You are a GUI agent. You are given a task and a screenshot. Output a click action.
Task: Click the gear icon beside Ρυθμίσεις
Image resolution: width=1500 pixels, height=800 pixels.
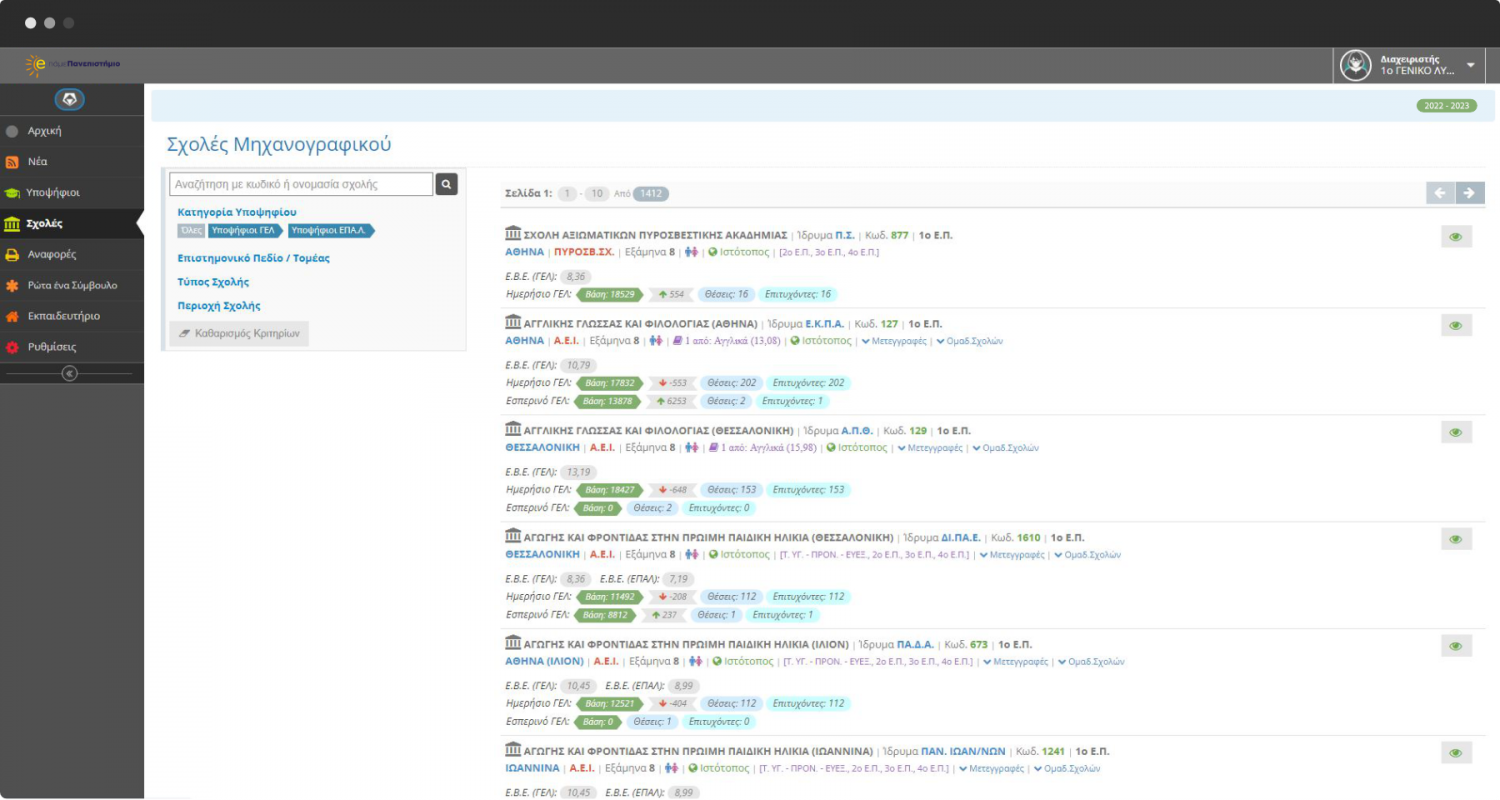(12, 348)
